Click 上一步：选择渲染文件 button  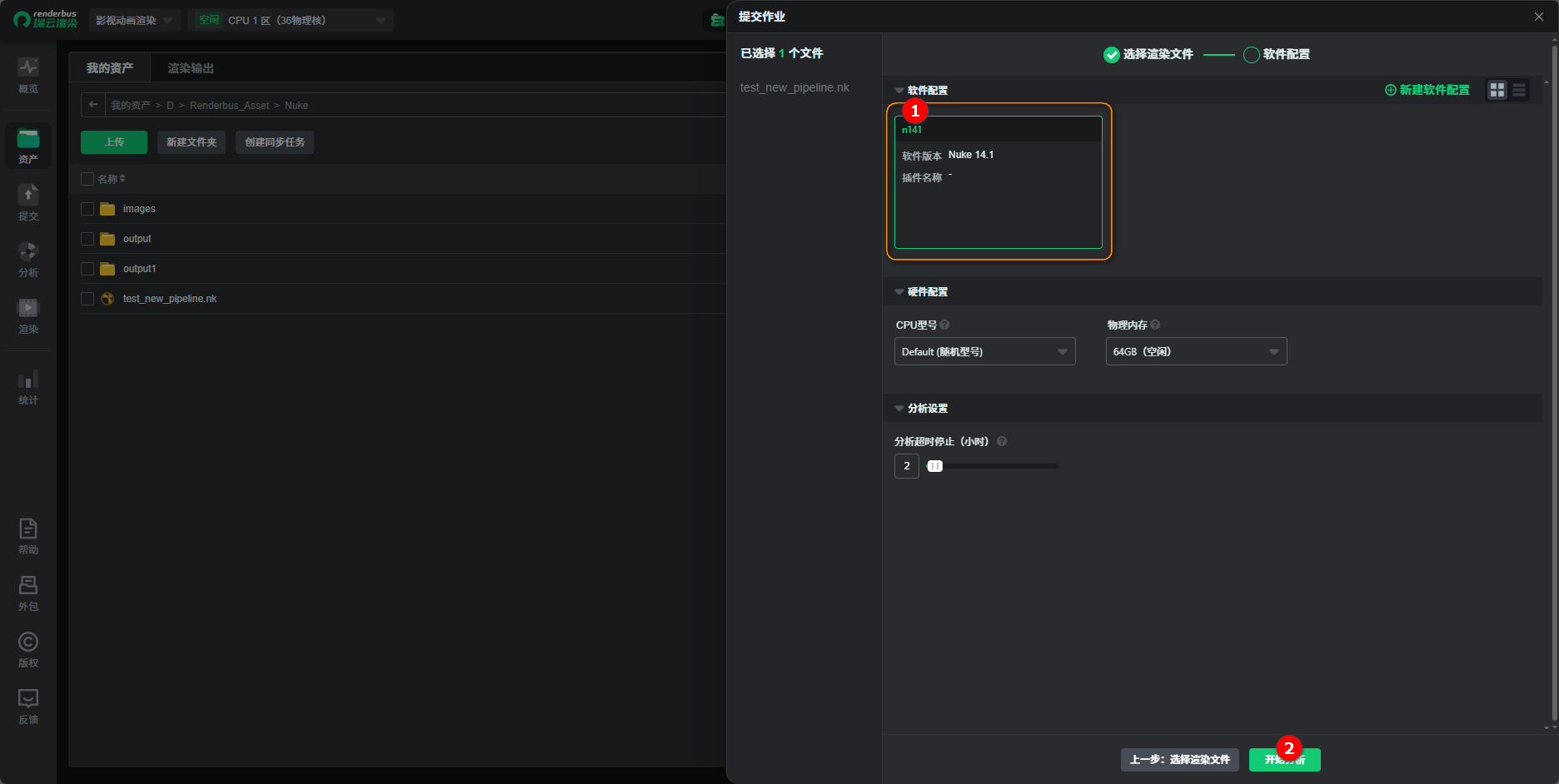1180,760
